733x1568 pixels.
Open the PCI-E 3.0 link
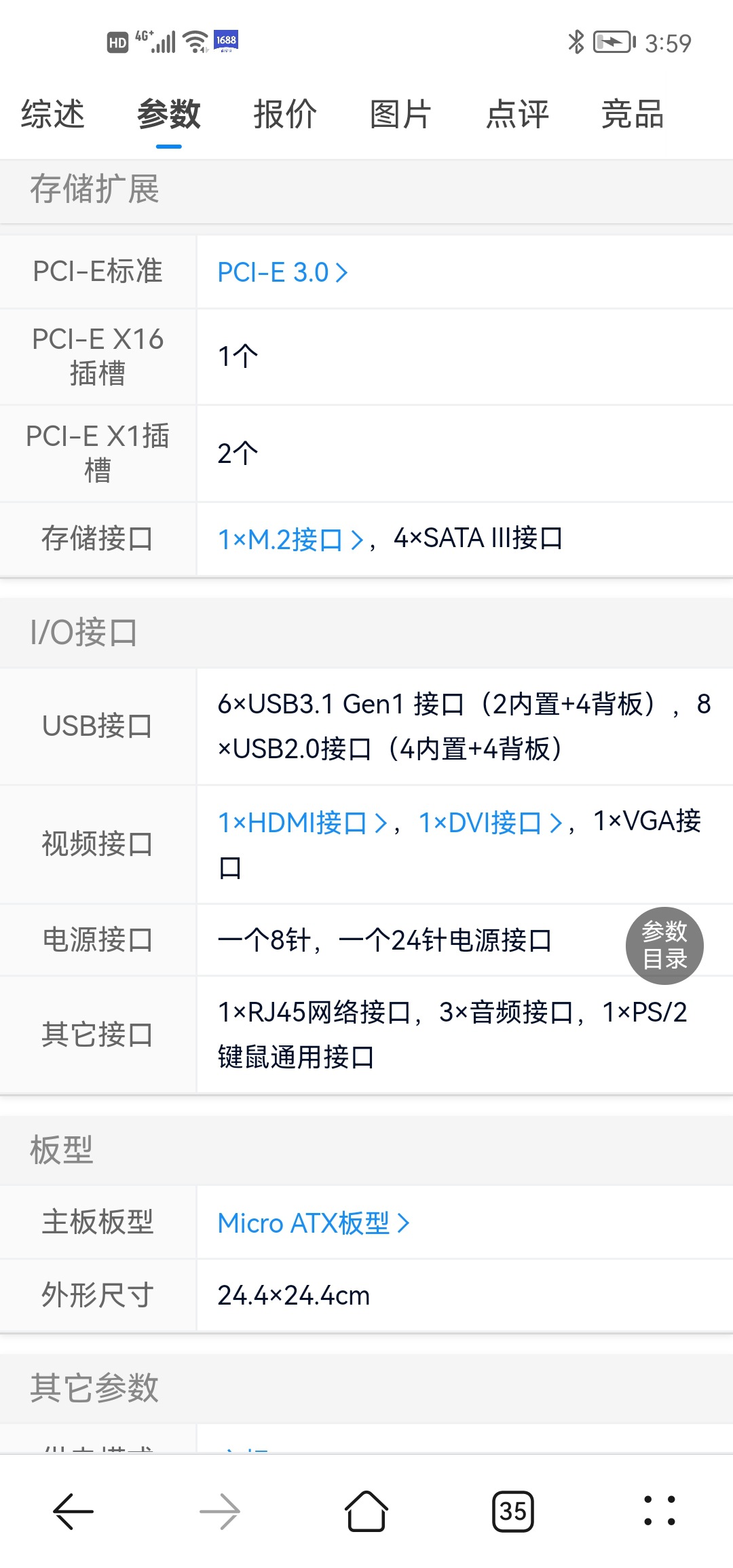(282, 272)
